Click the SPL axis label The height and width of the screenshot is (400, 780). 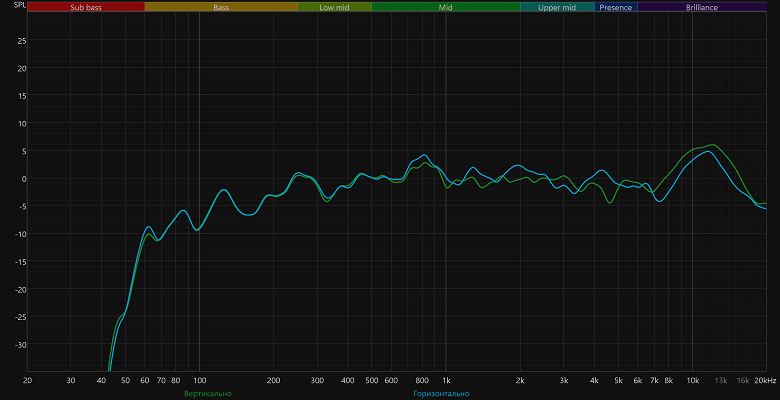[x=20, y=5]
